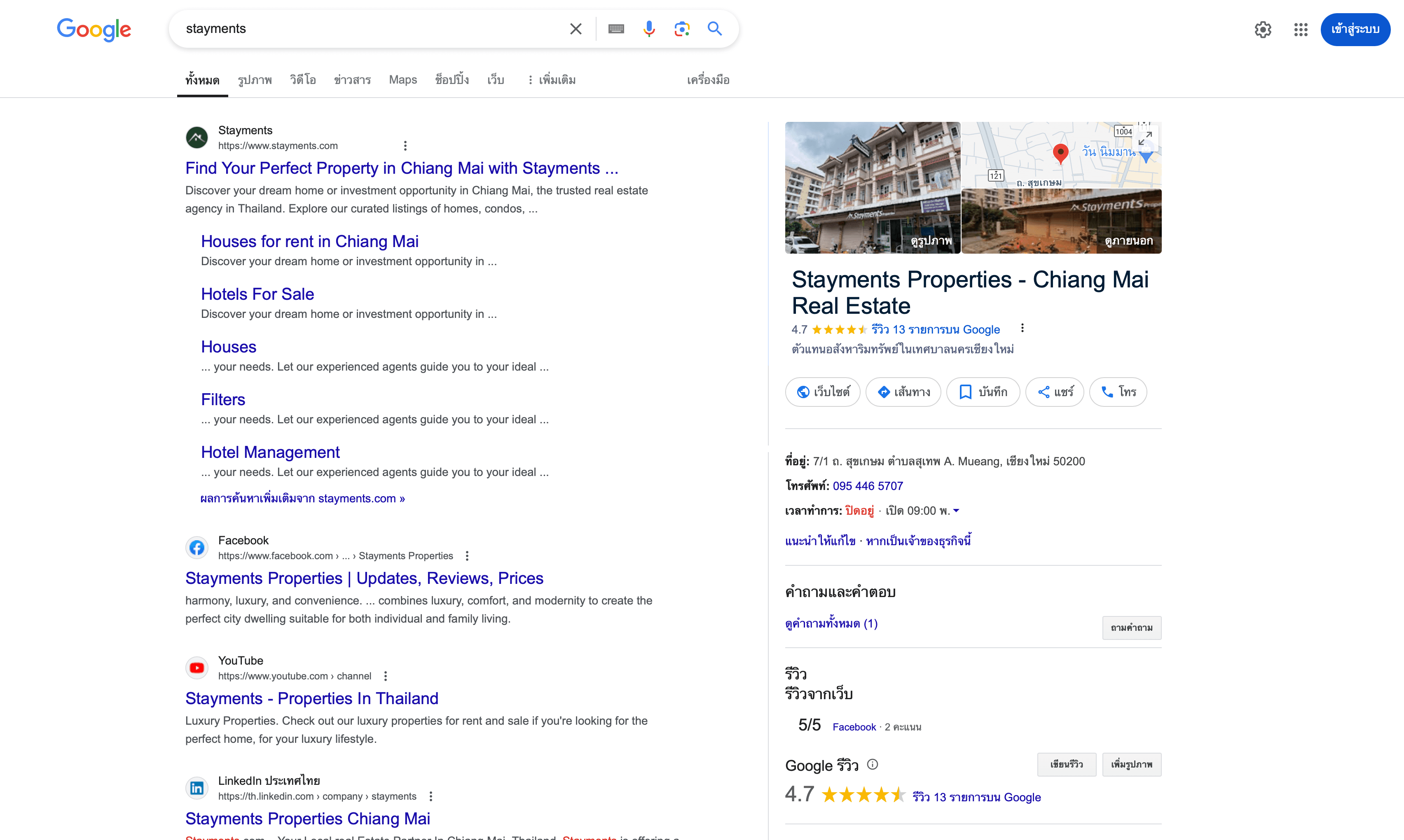Click the เว็บไซต์ website button
Viewport: 1404px width, 840px height.
[822, 392]
